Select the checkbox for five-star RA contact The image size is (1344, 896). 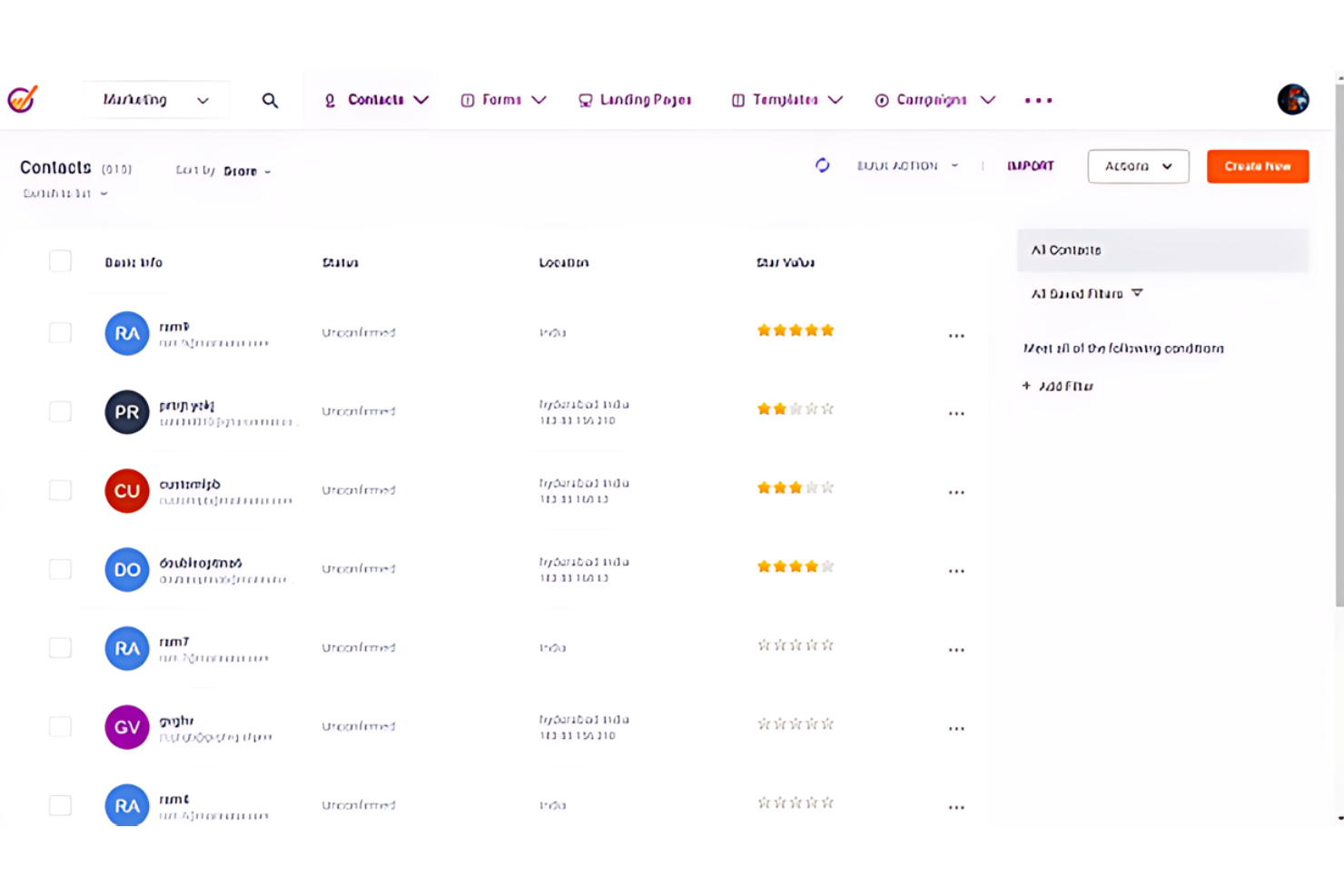(60, 332)
